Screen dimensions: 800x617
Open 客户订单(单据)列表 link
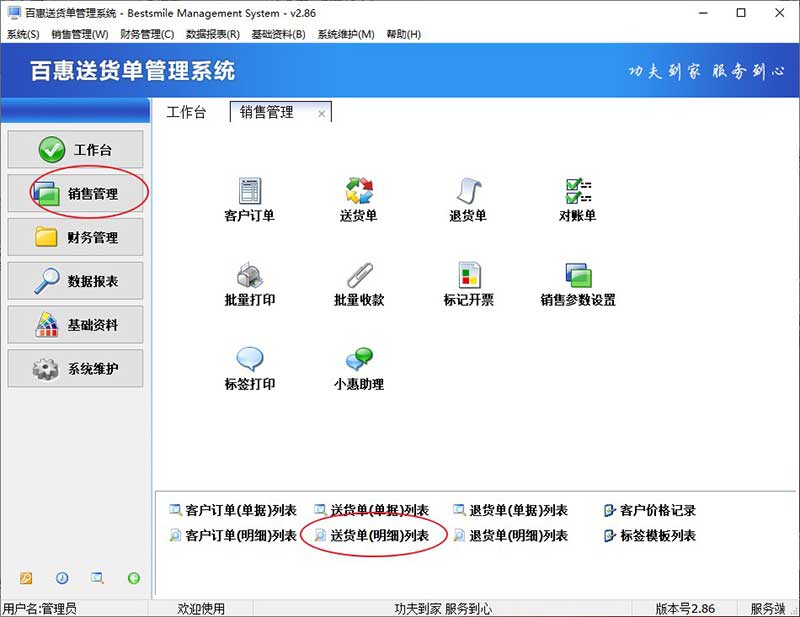coord(233,510)
